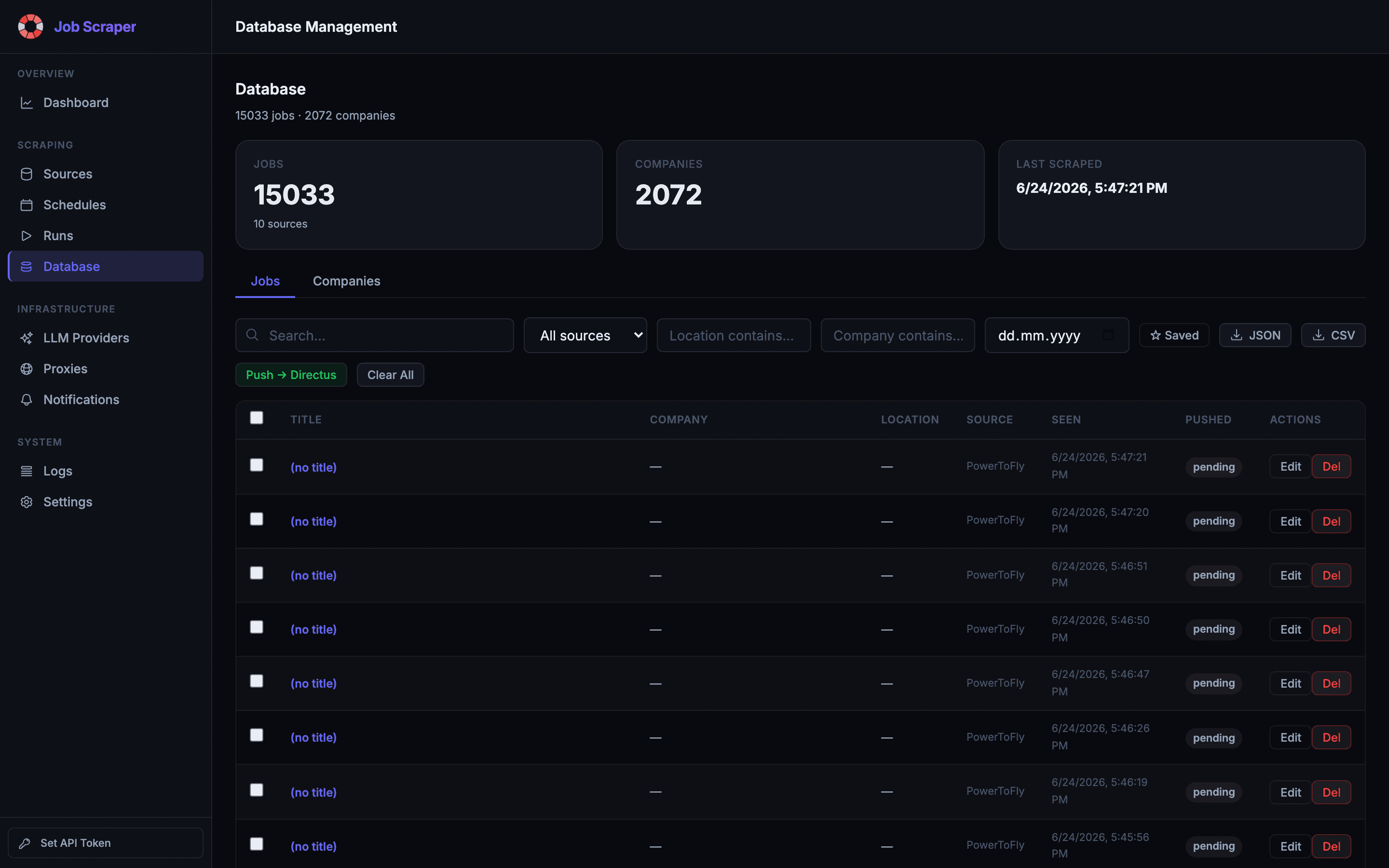Click the Dashboard chart icon
Screen dimensions: 1389x868
click(x=27, y=103)
